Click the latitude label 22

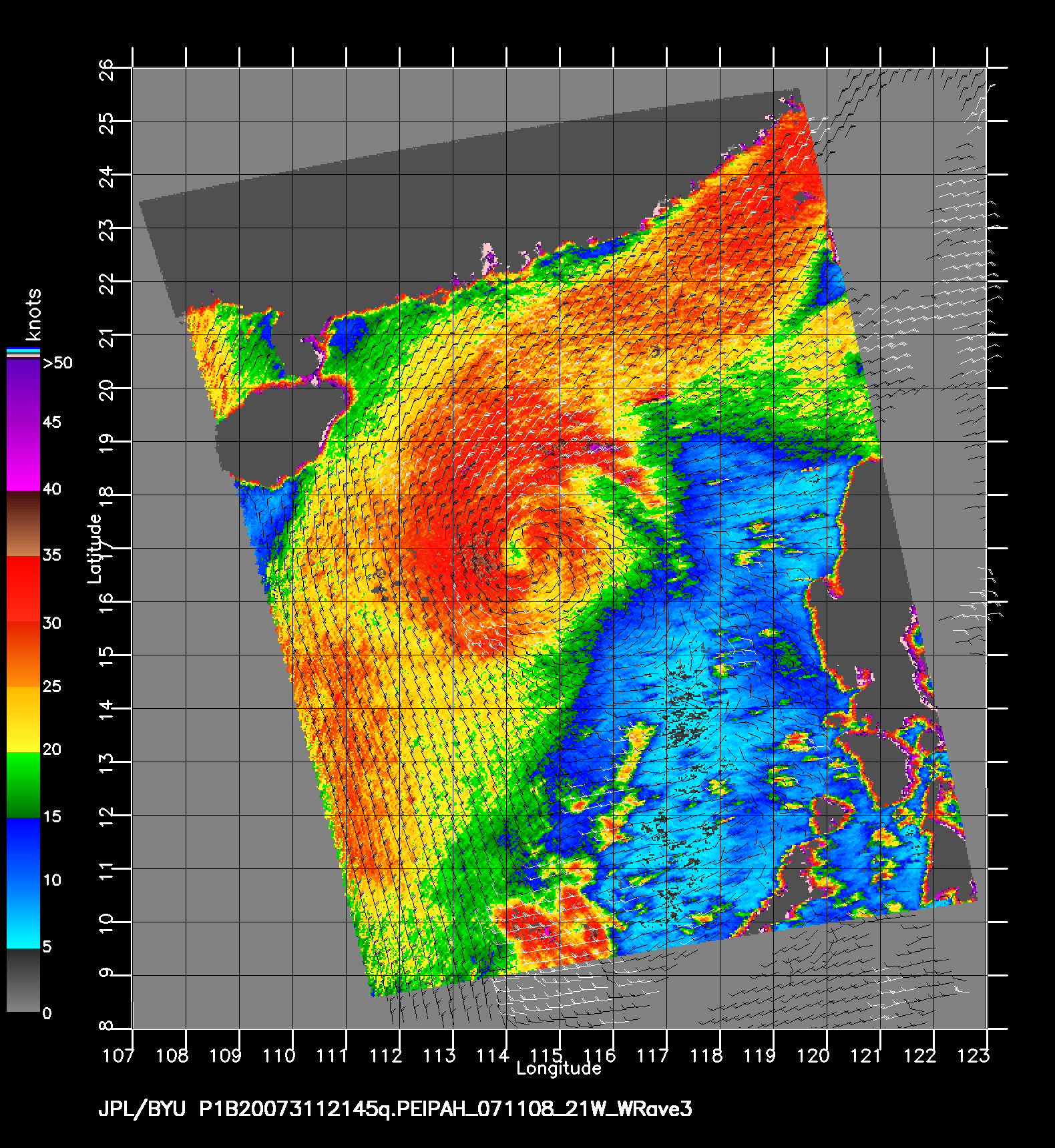point(107,283)
